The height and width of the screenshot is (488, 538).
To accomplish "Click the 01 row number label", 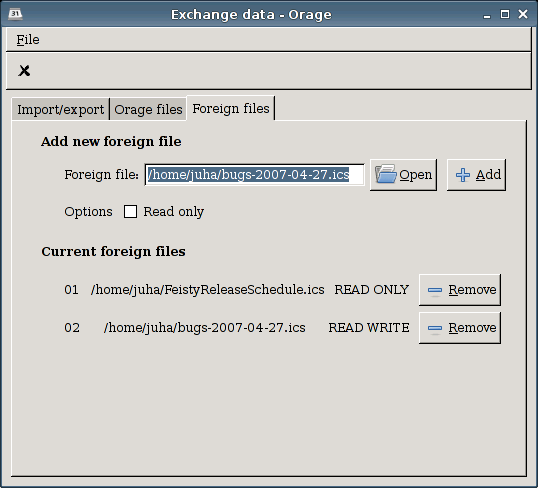I will tap(71, 290).
